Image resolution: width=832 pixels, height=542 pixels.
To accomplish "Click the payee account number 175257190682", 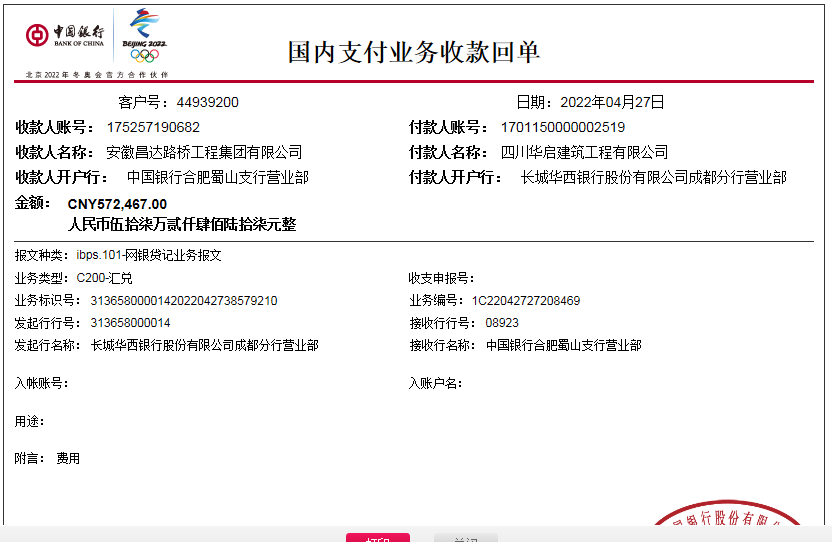I will tap(153, 127).
